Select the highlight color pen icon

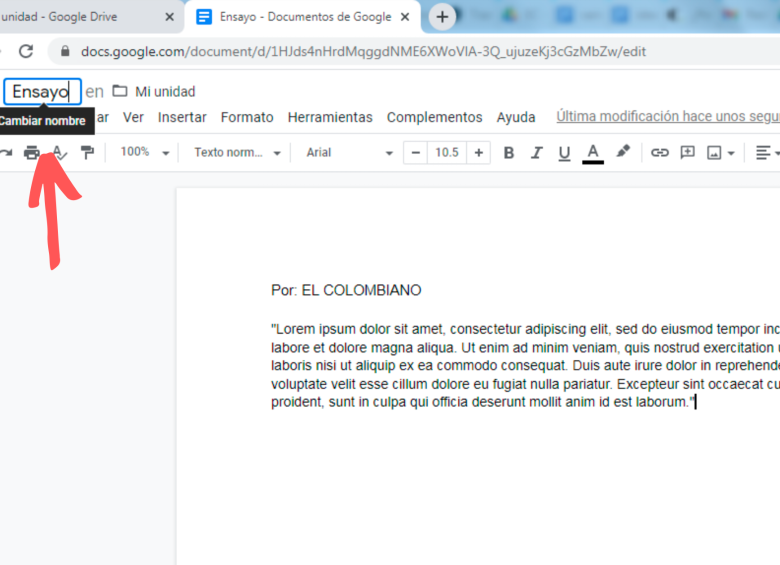(x=623, y=152)
